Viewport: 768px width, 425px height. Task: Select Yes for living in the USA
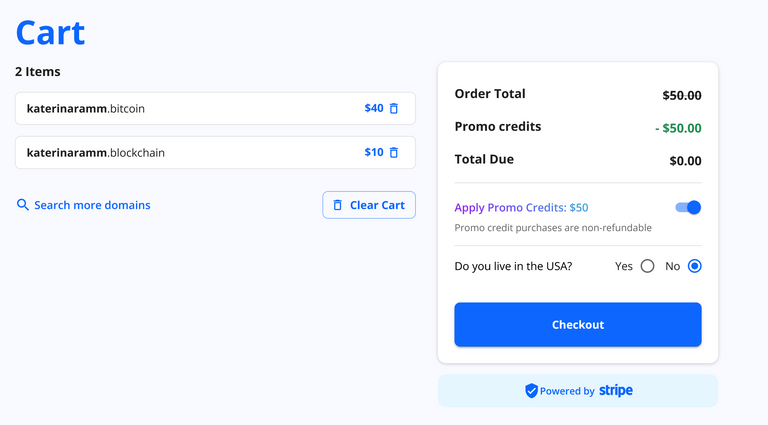coord(648,266)
